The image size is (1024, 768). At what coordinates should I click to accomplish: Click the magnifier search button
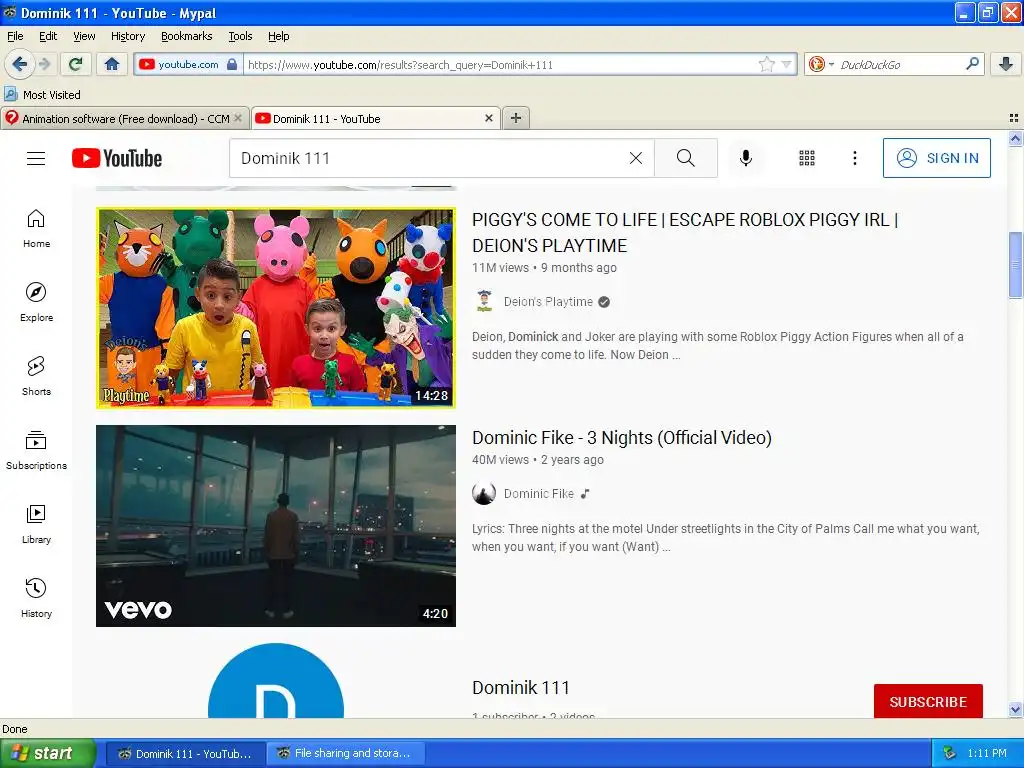(686, 158)
